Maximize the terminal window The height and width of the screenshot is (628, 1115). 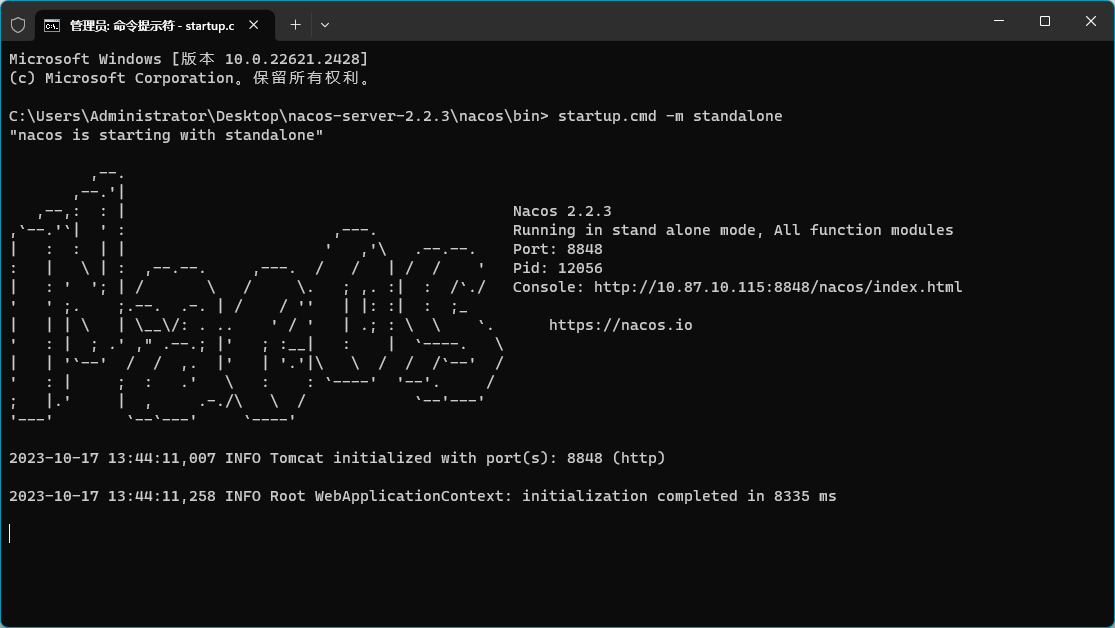pos(1044,21)
